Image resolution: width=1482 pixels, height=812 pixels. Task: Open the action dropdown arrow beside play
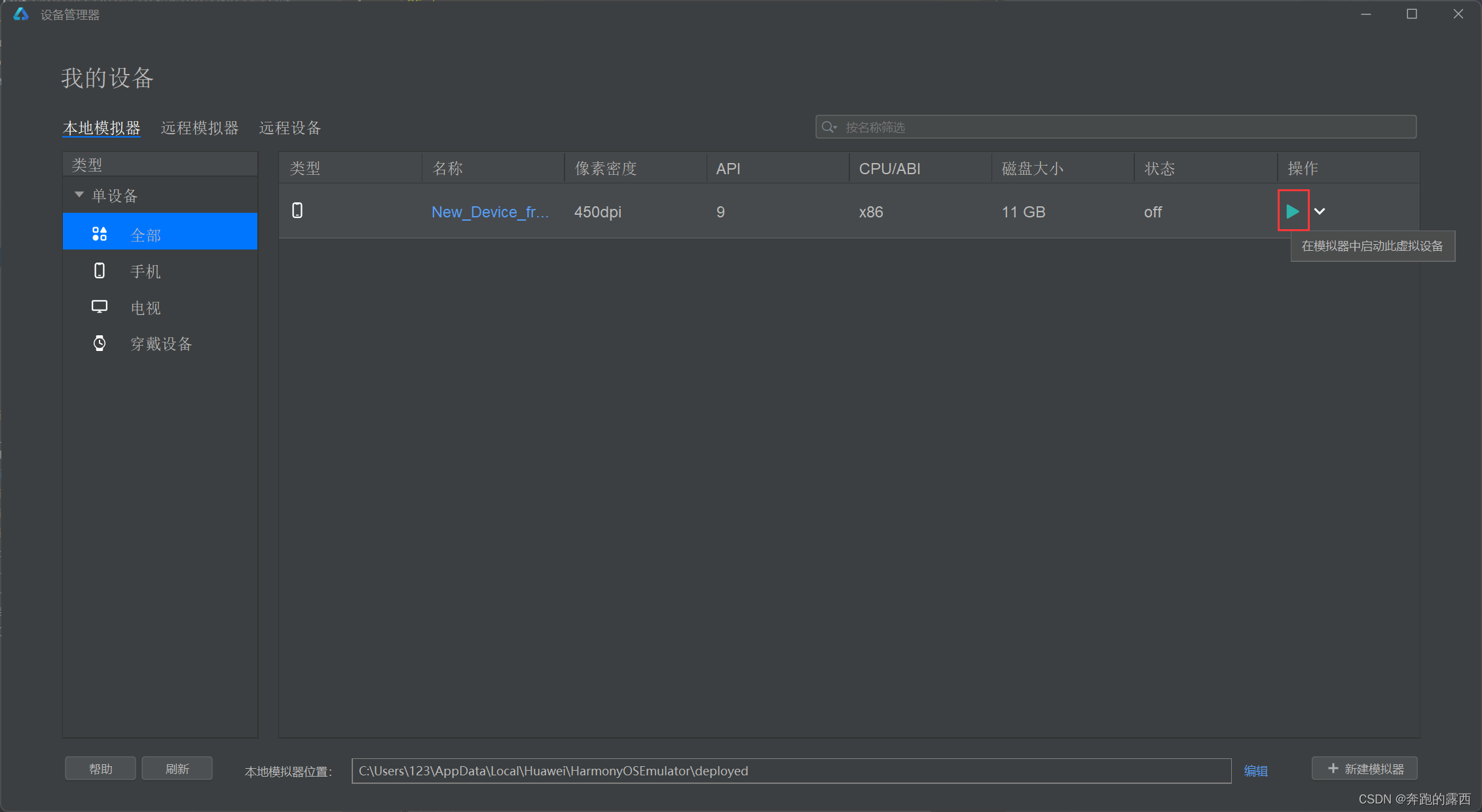click(1320, 212)
